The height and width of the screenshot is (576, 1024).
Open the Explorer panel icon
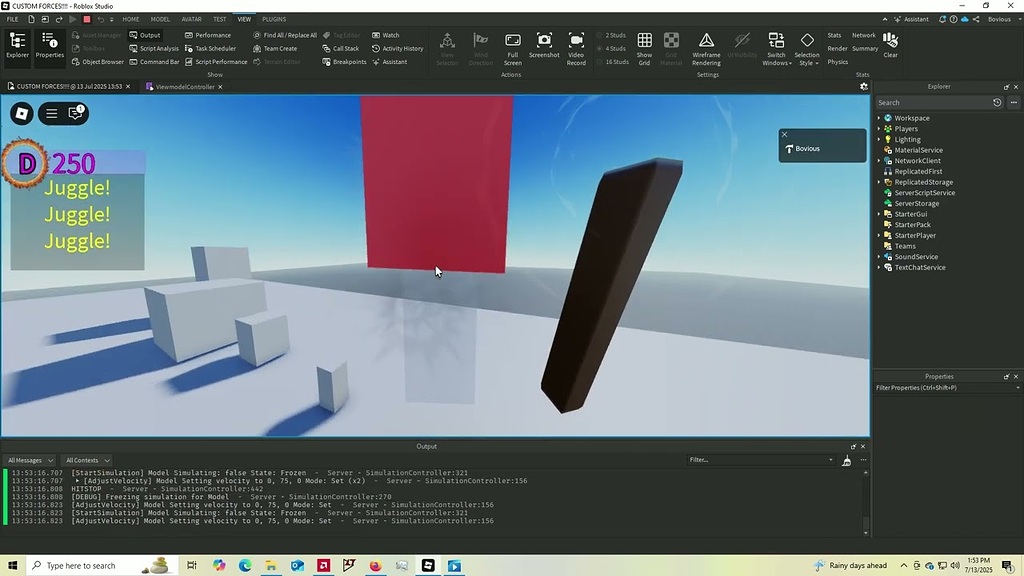16,41
